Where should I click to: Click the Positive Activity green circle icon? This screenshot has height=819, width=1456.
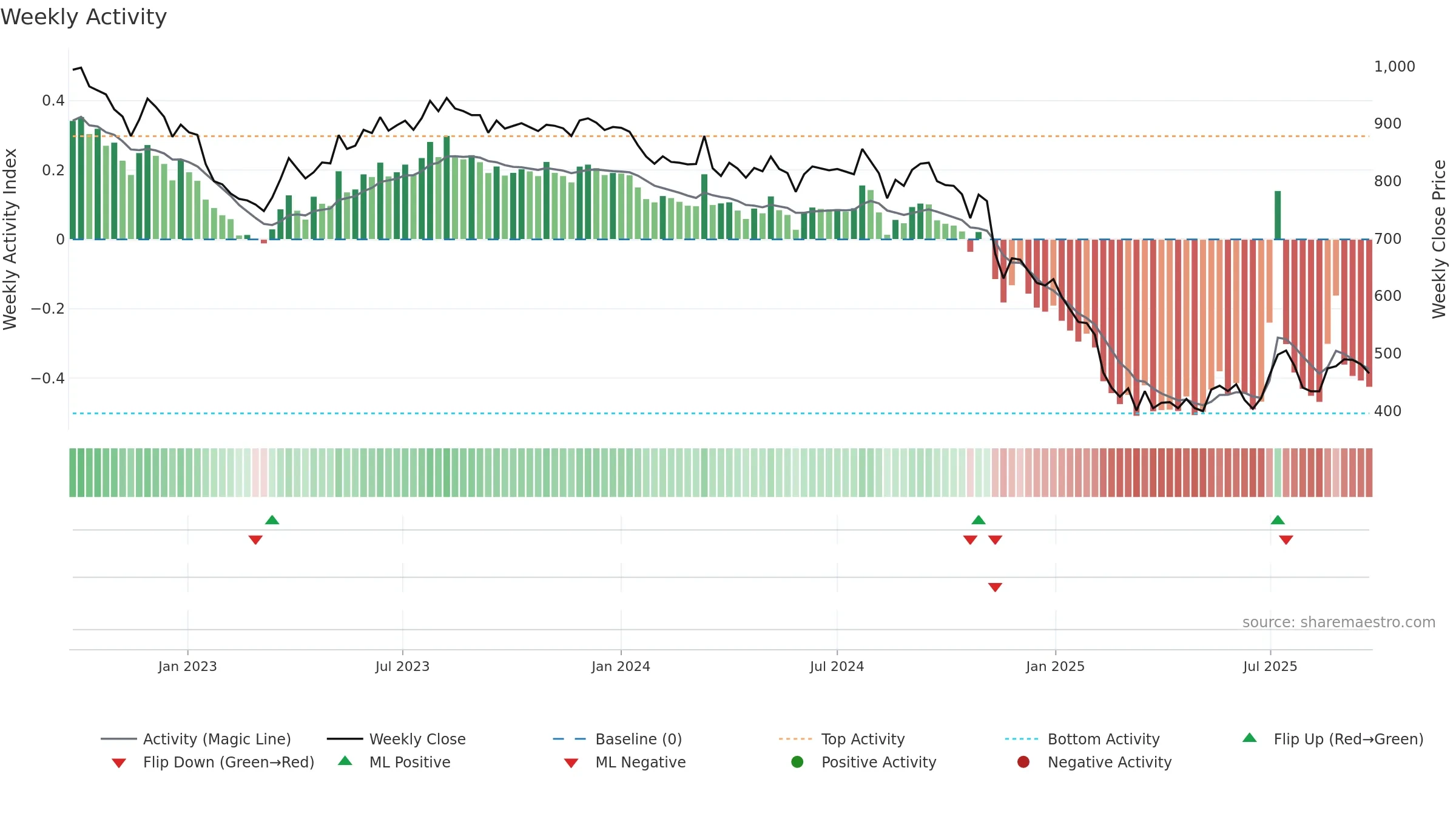pos(798,761)
